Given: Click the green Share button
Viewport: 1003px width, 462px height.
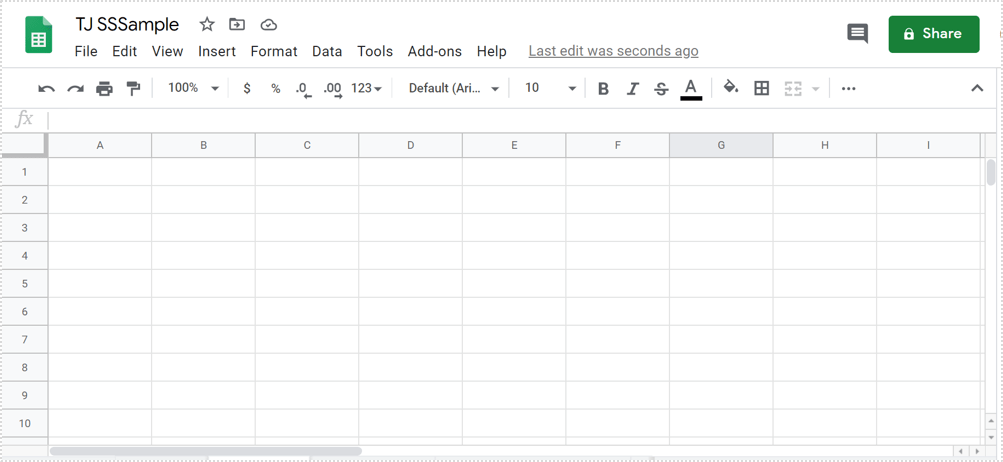Looking at the screenshot, I should (933, 34).
